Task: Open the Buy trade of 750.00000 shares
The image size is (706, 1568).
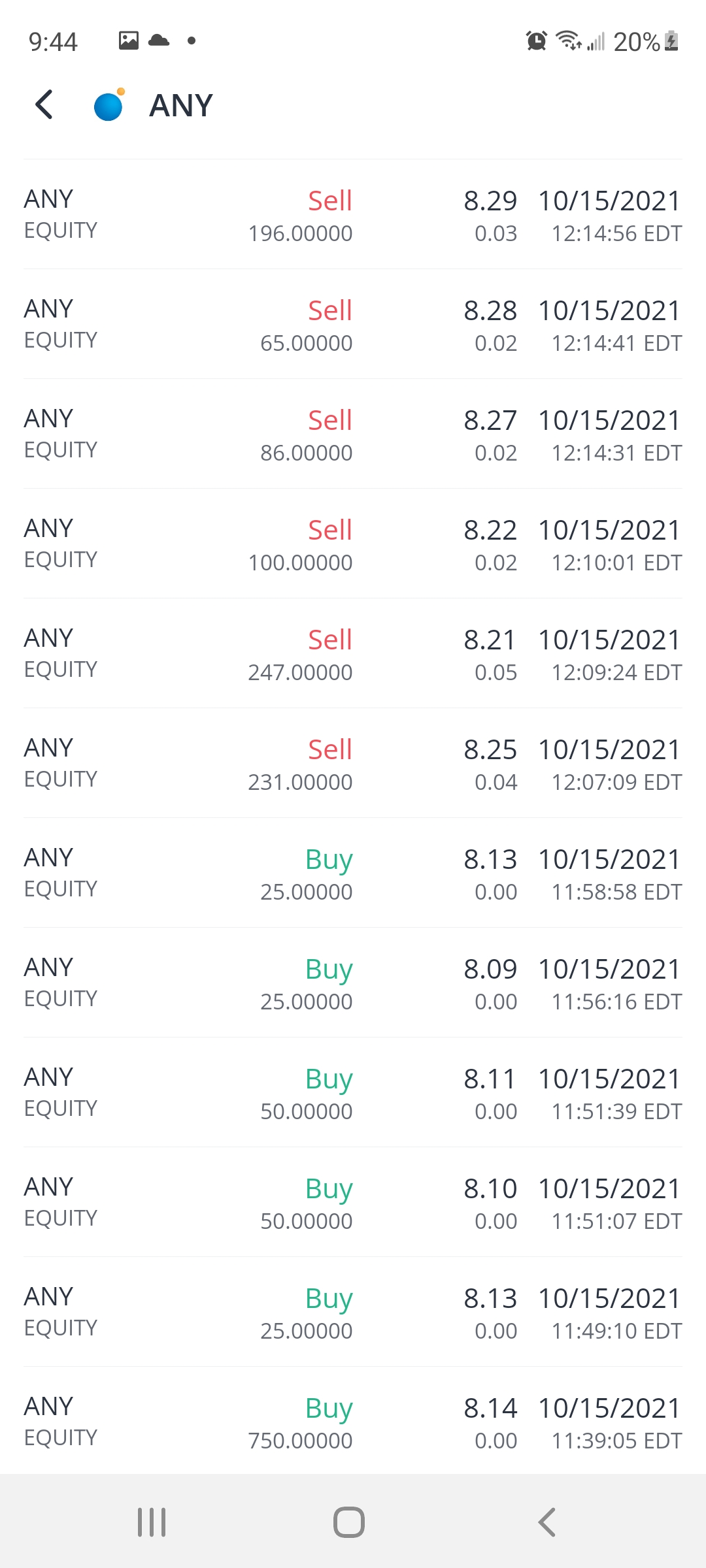Action: tap(353, 1422)
